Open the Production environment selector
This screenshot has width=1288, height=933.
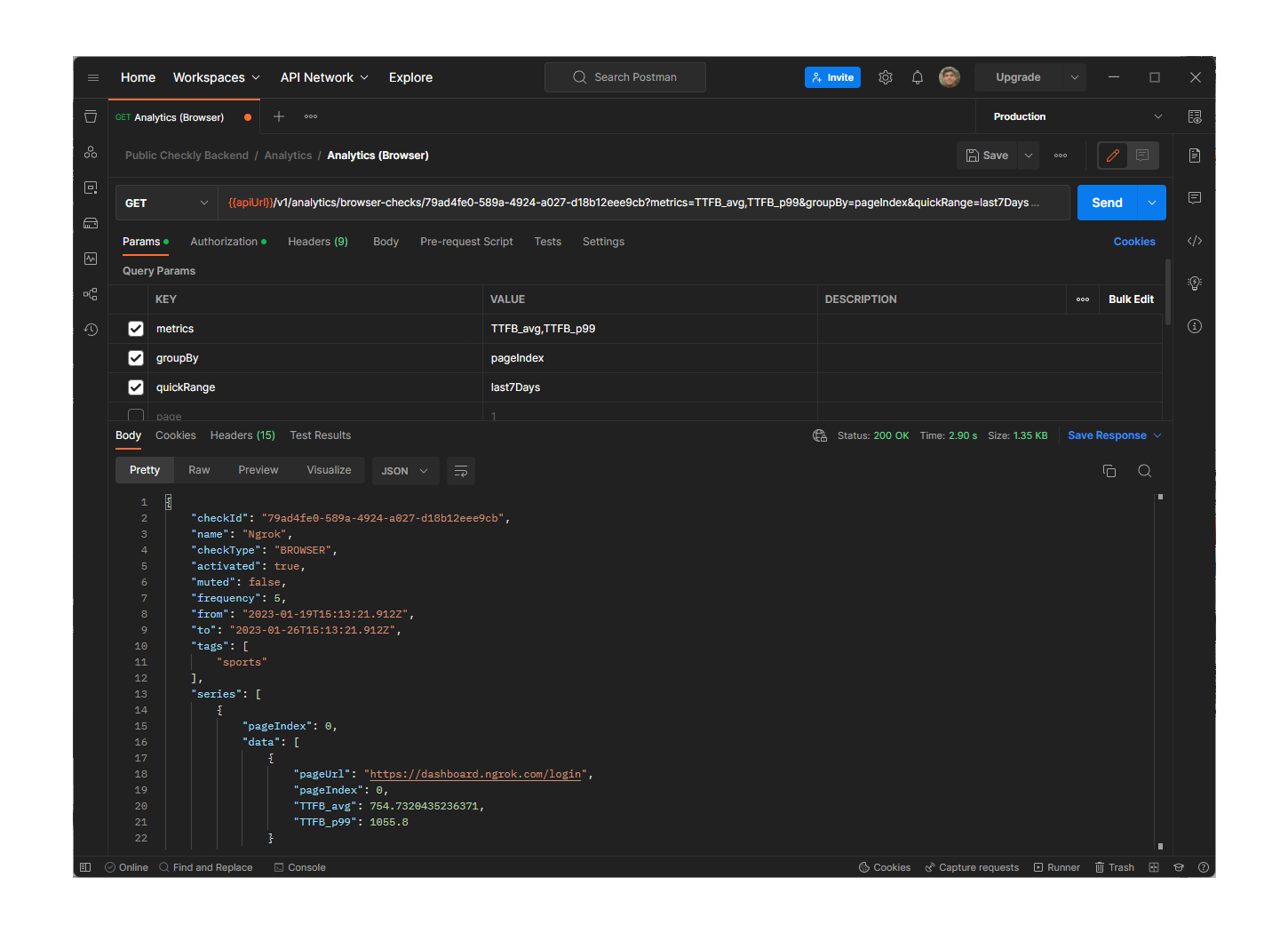pyautogui.click(x=1072, y=116)
